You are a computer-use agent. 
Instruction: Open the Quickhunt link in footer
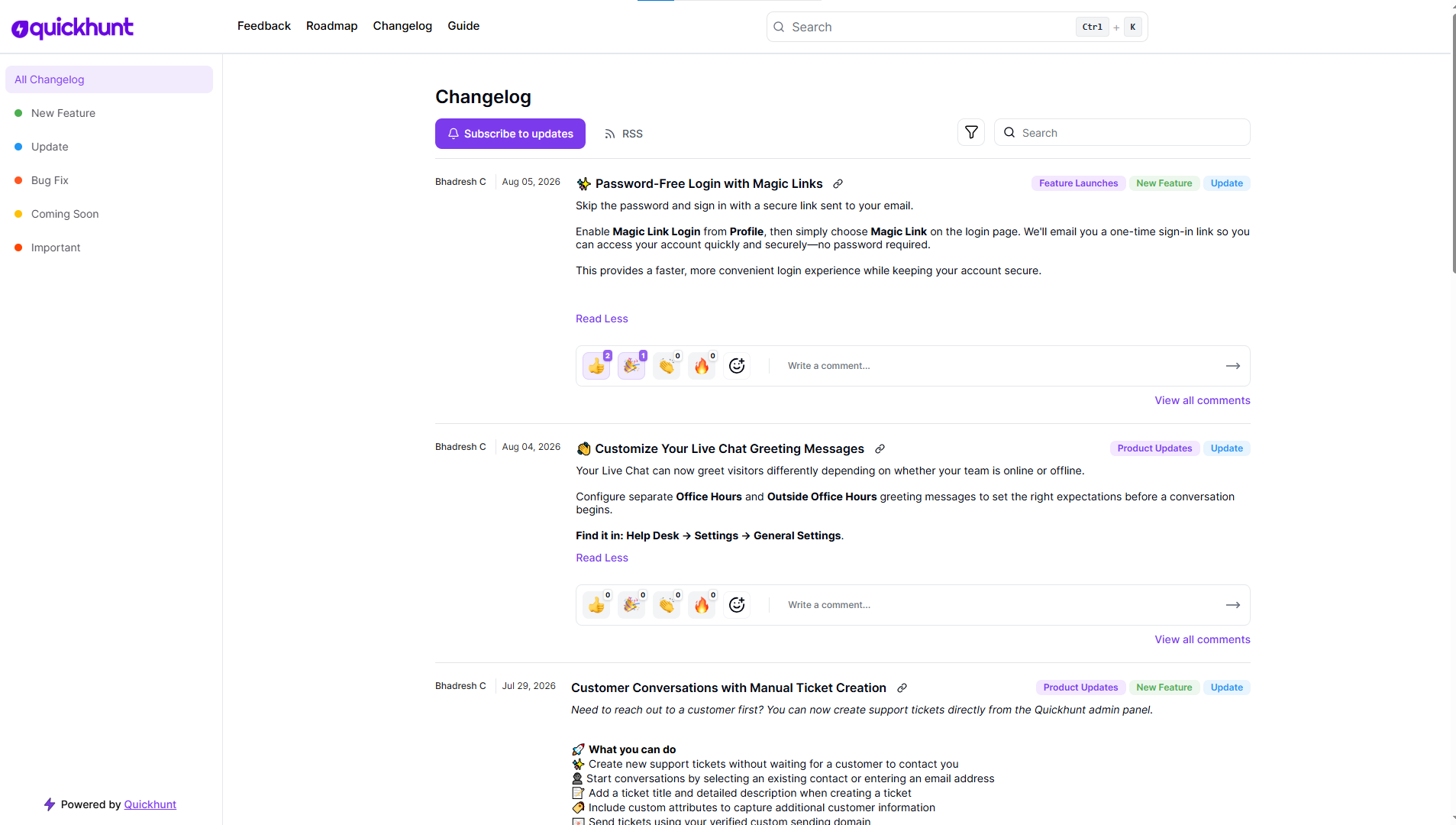pyautogui.click(x=150, y=804)
